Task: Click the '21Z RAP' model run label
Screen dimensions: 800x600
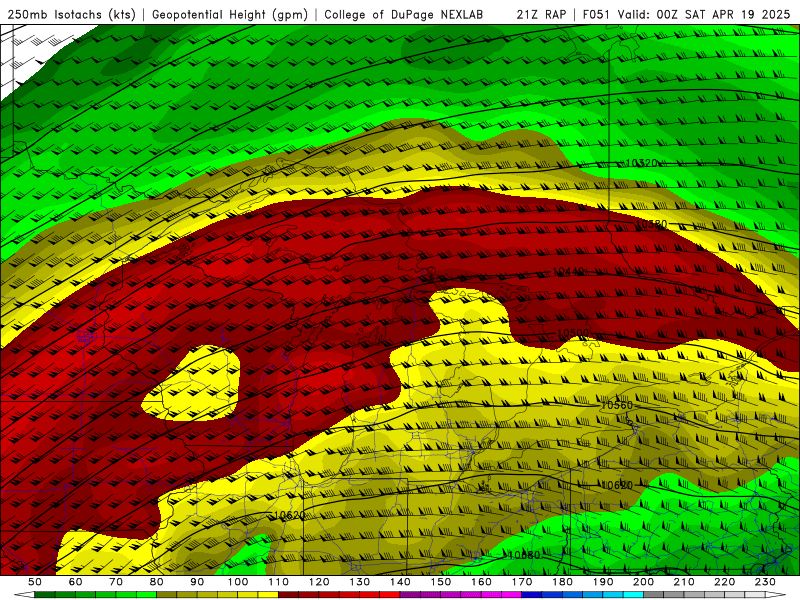Action: pyautogui.click(x=541, y=15)
